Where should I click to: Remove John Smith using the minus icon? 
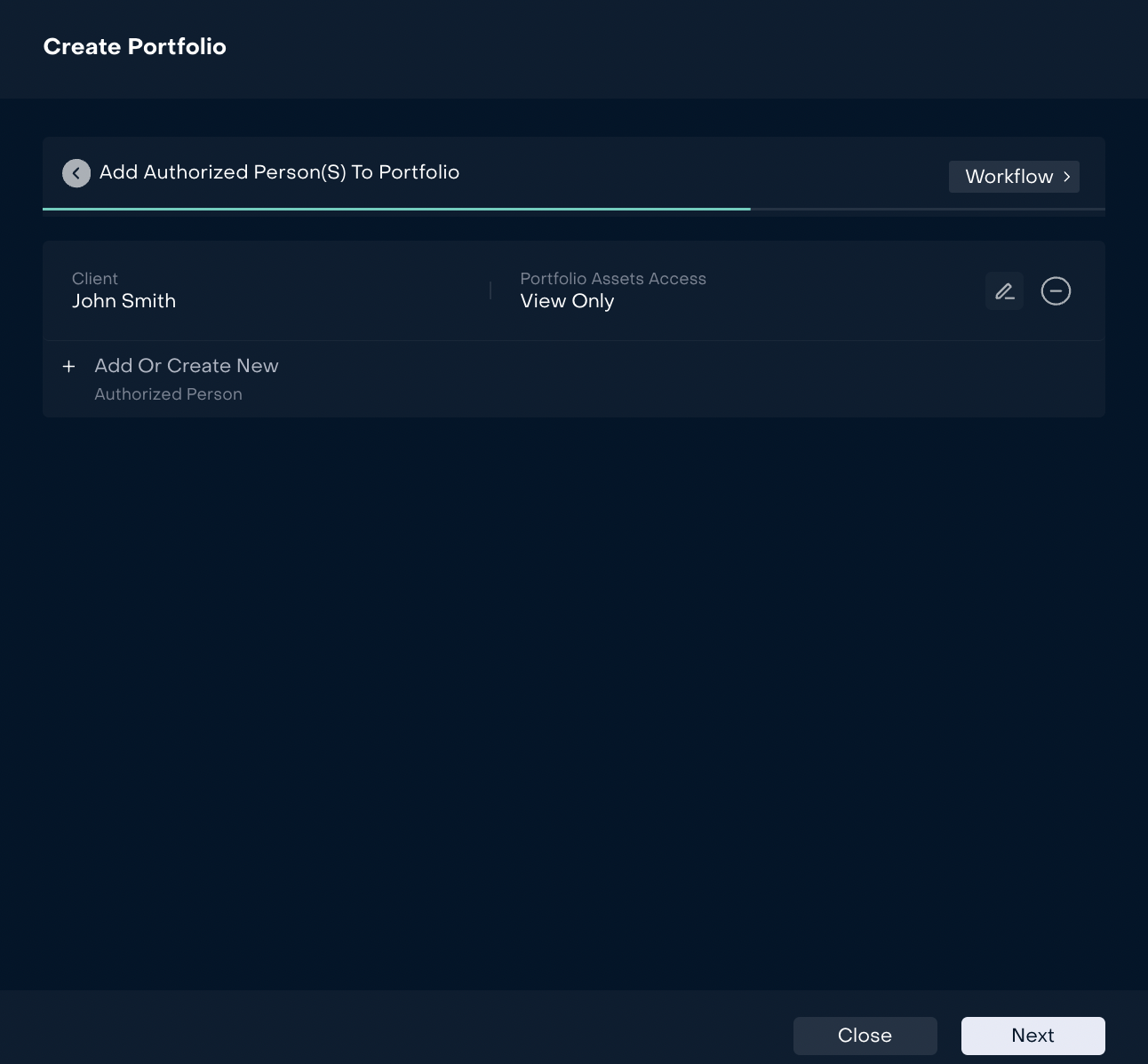pyautogui.click(x=1056, y=291)
